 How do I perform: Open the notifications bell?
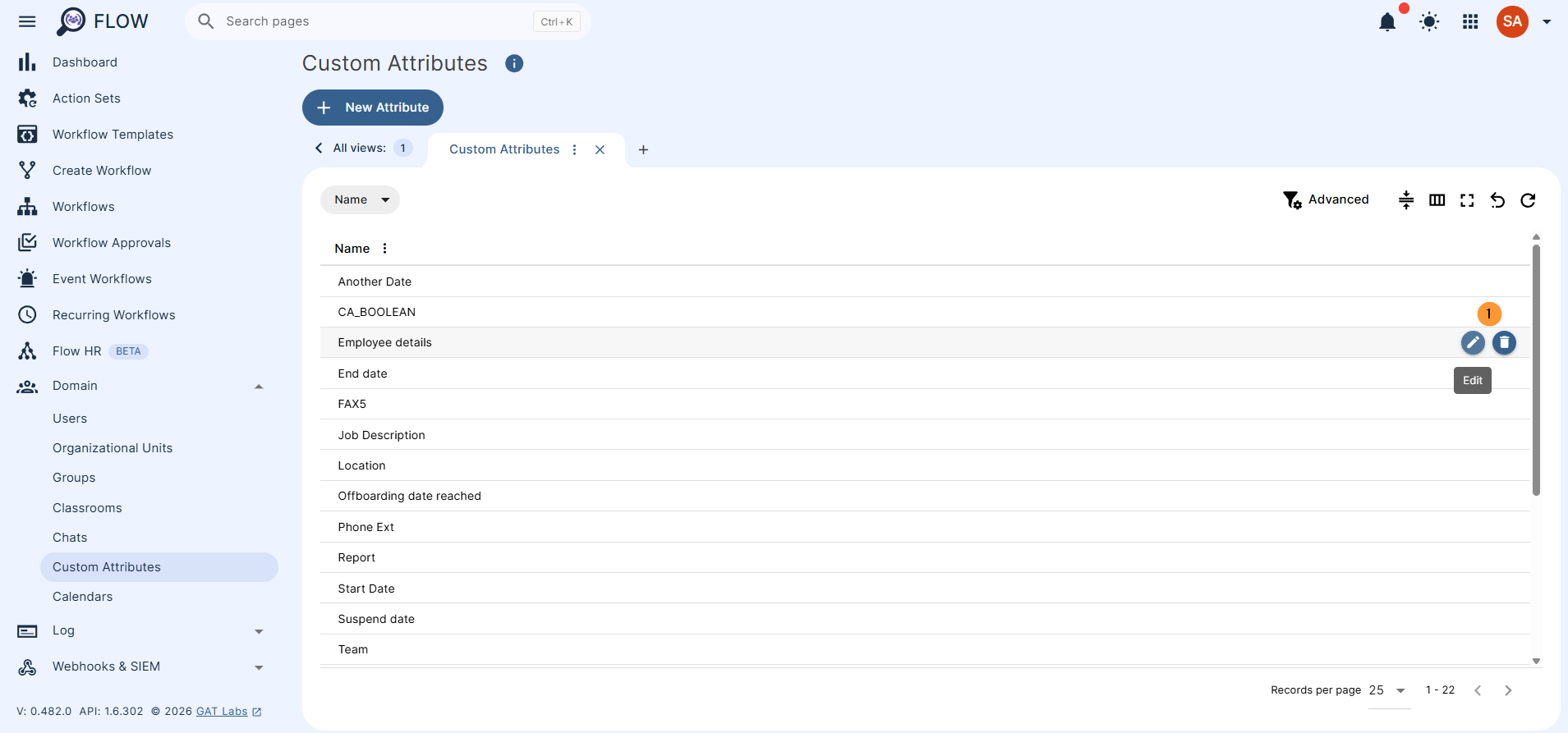tap(1387, 22)
